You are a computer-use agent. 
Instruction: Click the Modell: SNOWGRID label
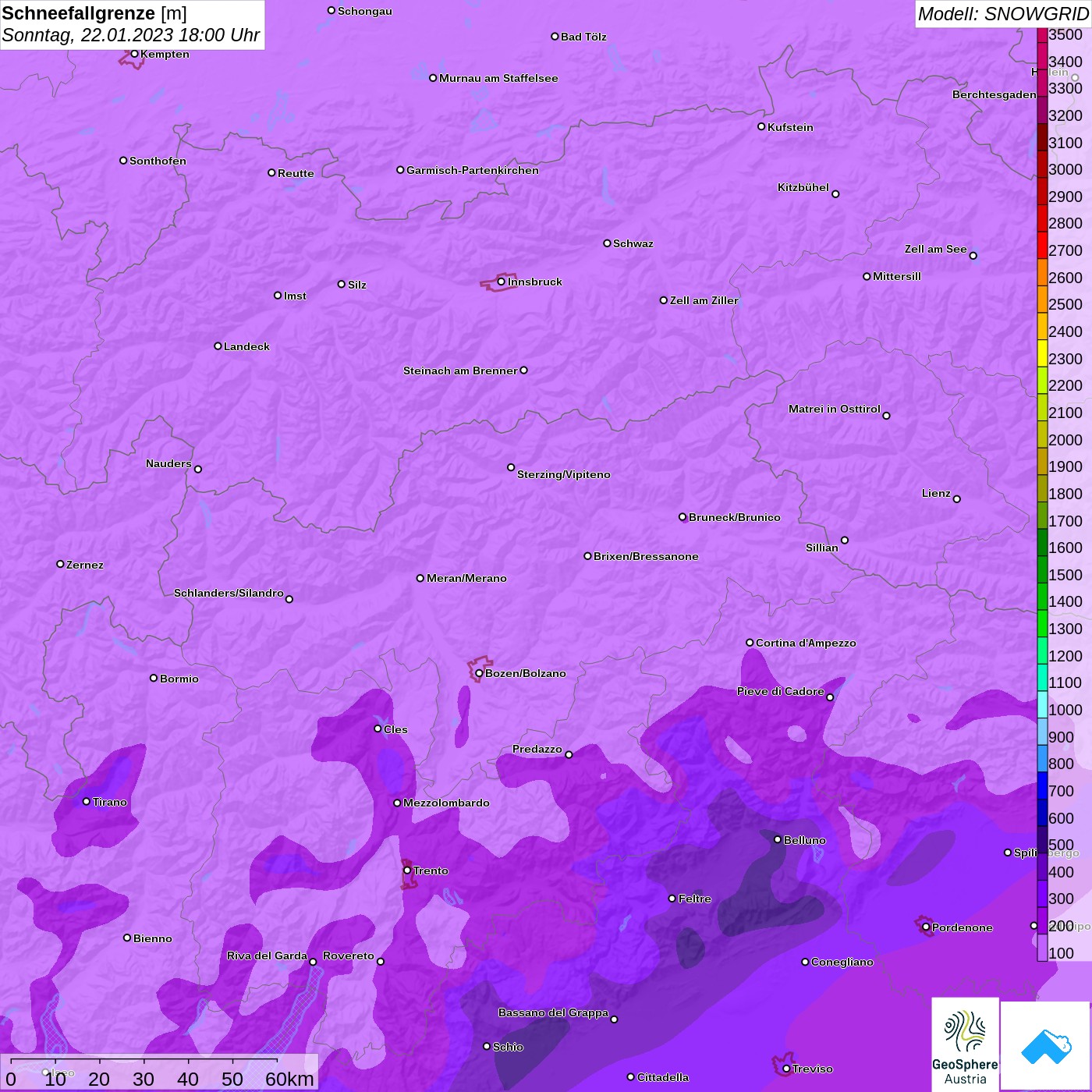point(1003,14)
